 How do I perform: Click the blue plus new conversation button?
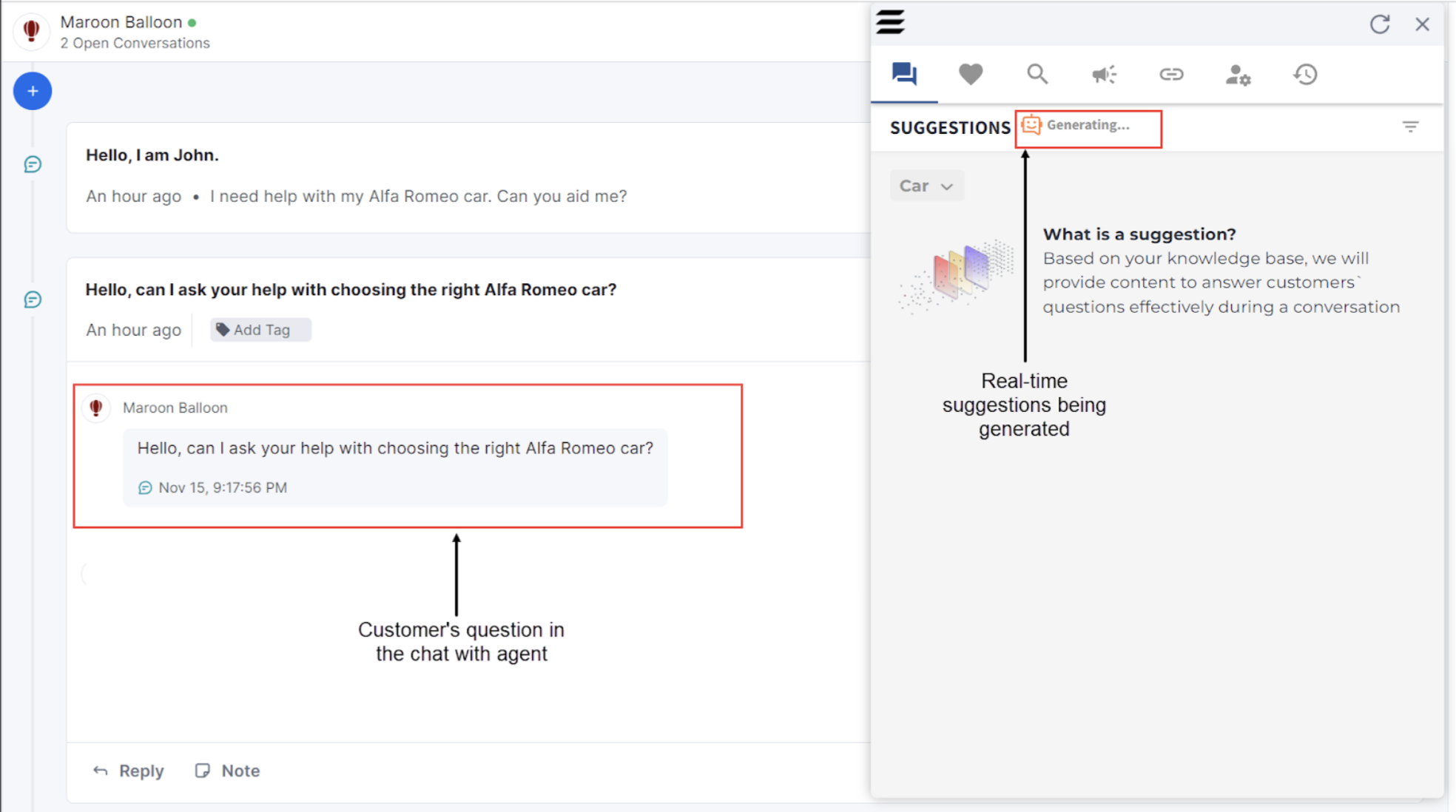33,91
